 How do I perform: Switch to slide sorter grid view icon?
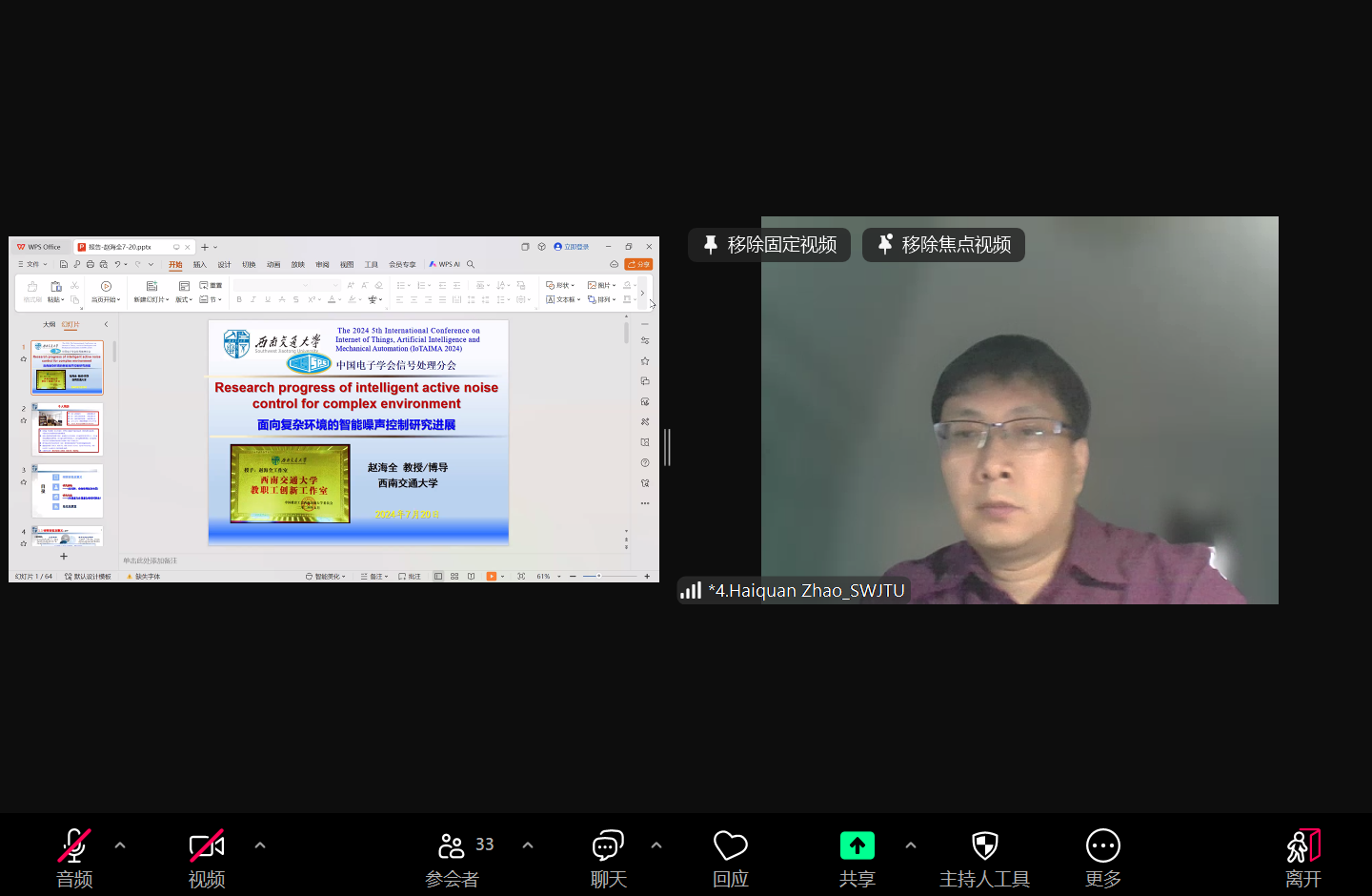click(454, 577)
